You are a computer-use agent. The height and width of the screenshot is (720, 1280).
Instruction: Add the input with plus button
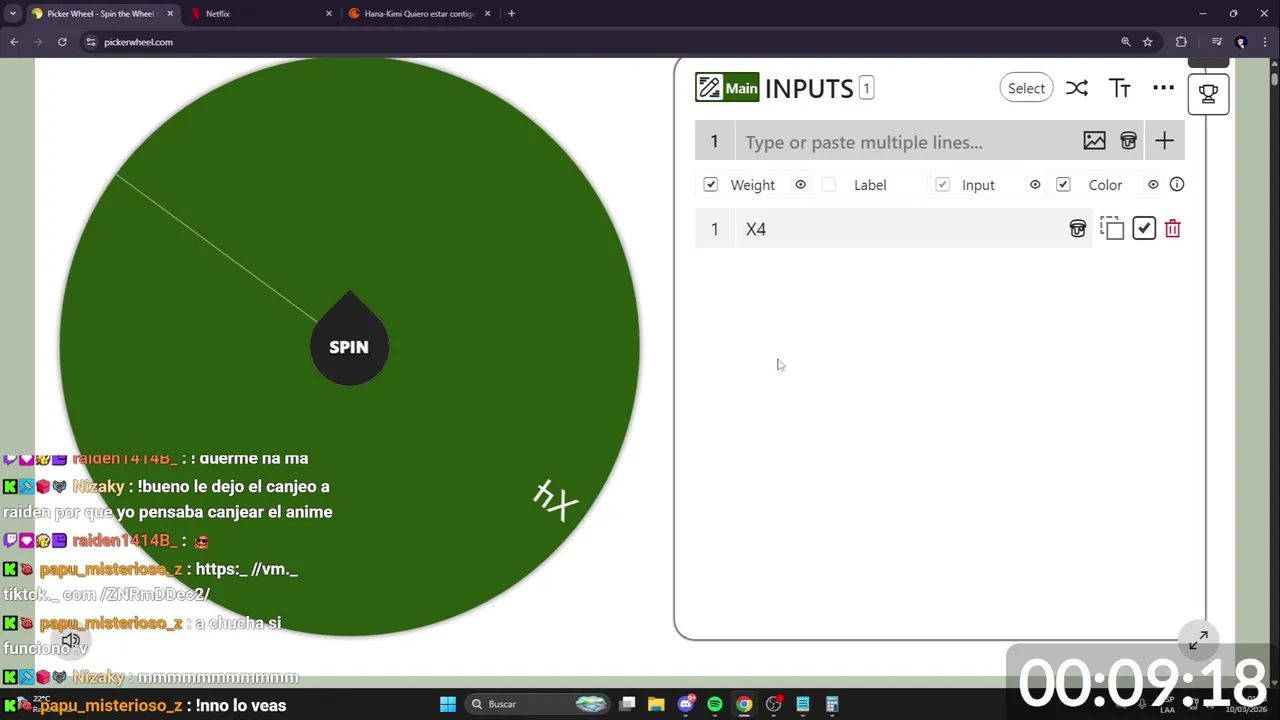1164,141
